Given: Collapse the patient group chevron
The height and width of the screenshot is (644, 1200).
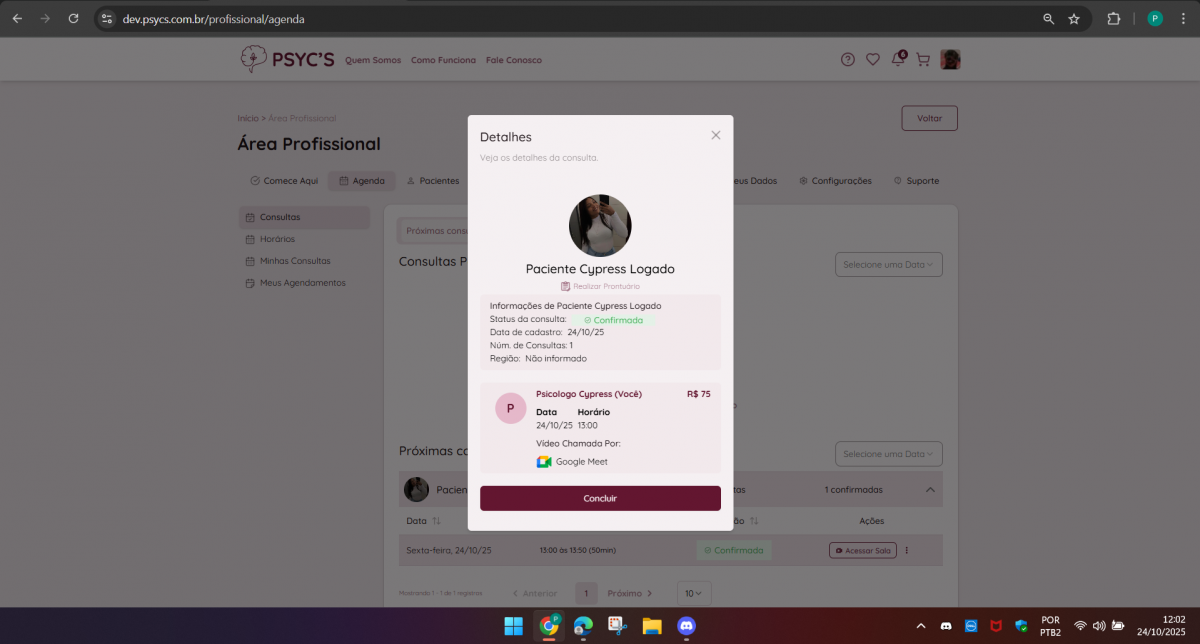Looking at the screenshot, I should tap(930, 490).
